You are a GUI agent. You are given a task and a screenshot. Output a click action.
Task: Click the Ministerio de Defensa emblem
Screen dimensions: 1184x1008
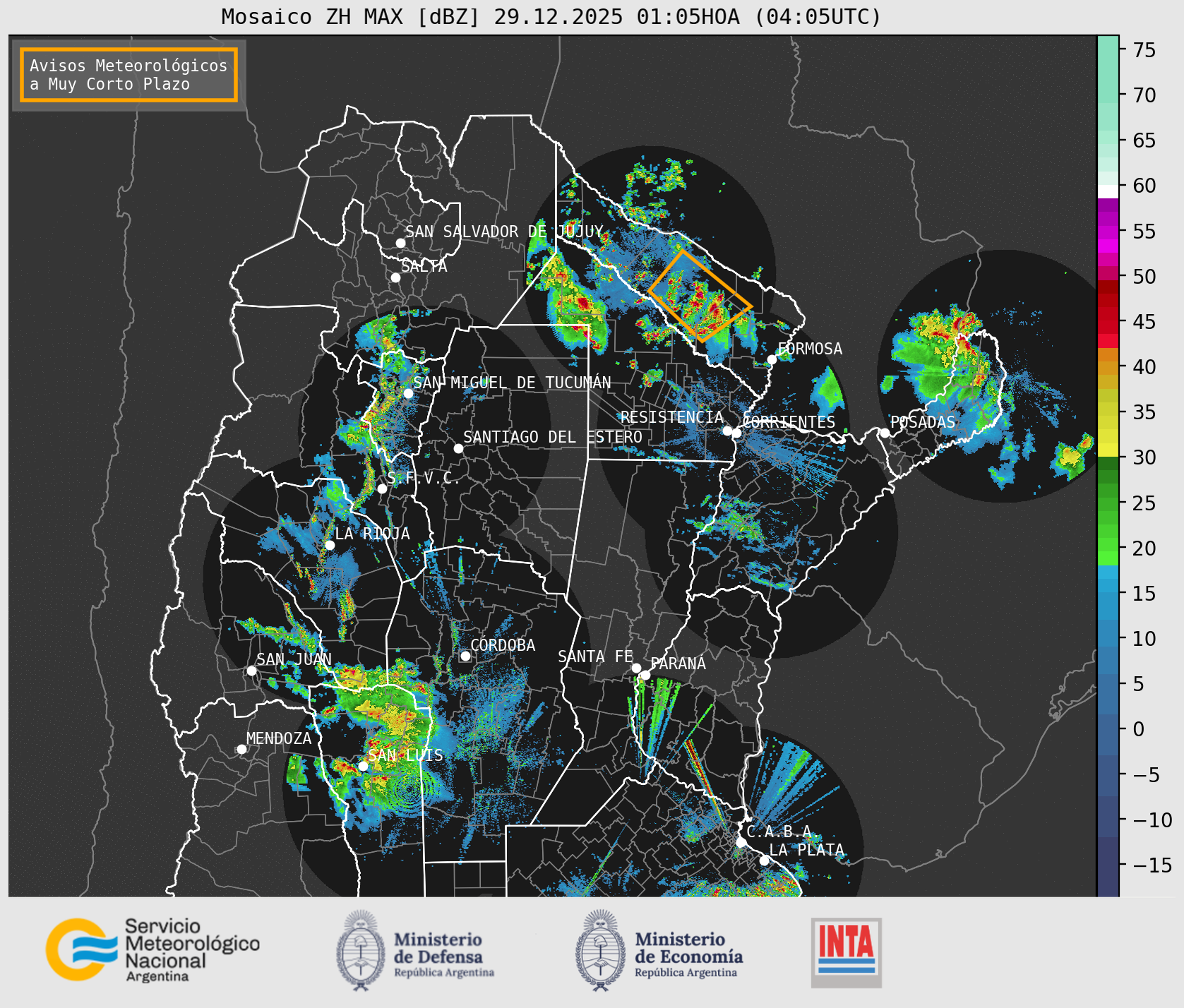[x=361, y=950]
